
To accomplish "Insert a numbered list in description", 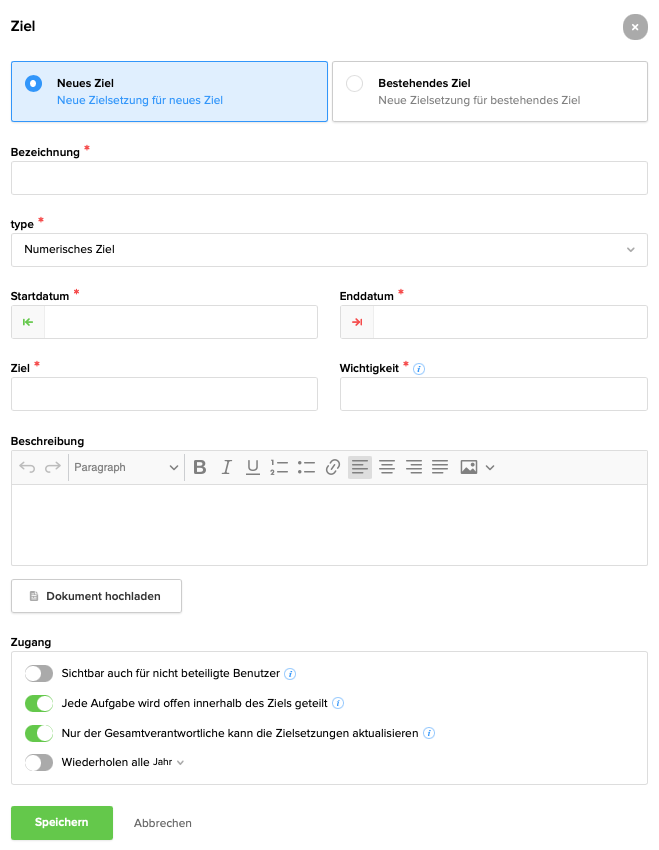I will tap(279, 467).
